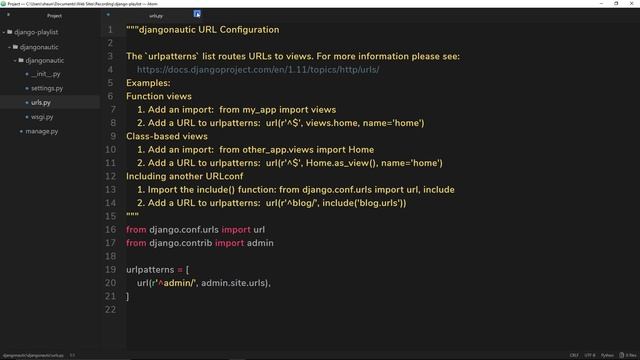This screenshot has height=360, width=640.
Task: Click the outer djangonautic folder icon
Action: tap(16, 47)
